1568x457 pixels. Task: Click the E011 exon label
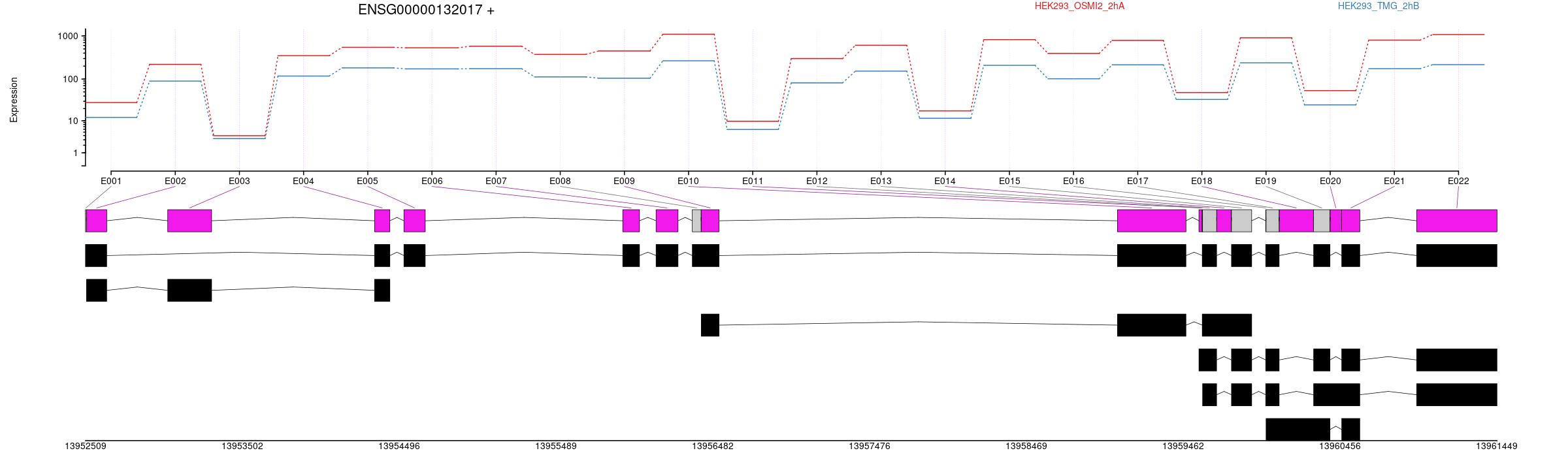[753, 181]
